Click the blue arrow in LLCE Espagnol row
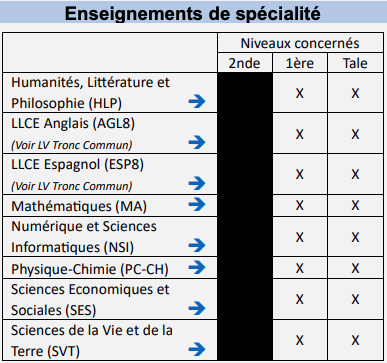Viewport: 387px width, 363px height. (197, 183)
